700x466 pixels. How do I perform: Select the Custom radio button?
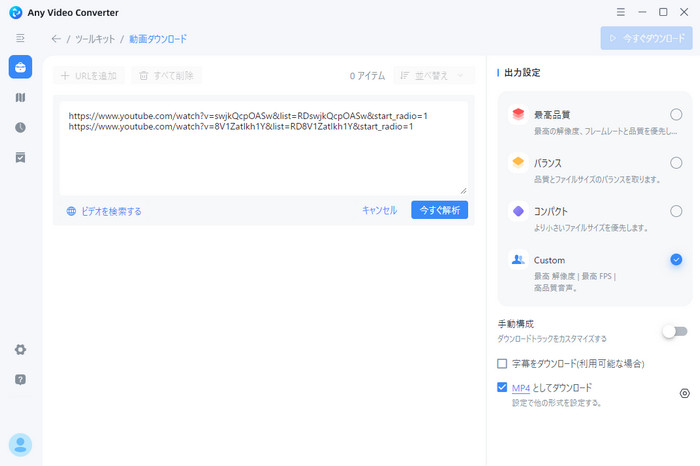click(676, 259)
